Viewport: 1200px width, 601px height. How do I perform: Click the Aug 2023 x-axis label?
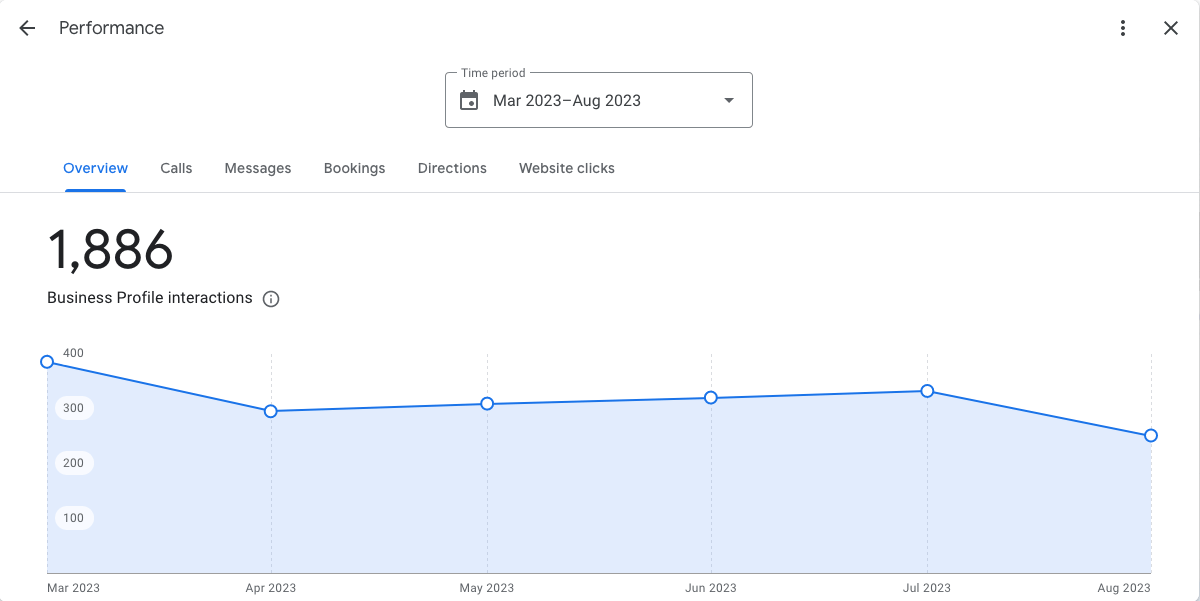pos(1124,588)
